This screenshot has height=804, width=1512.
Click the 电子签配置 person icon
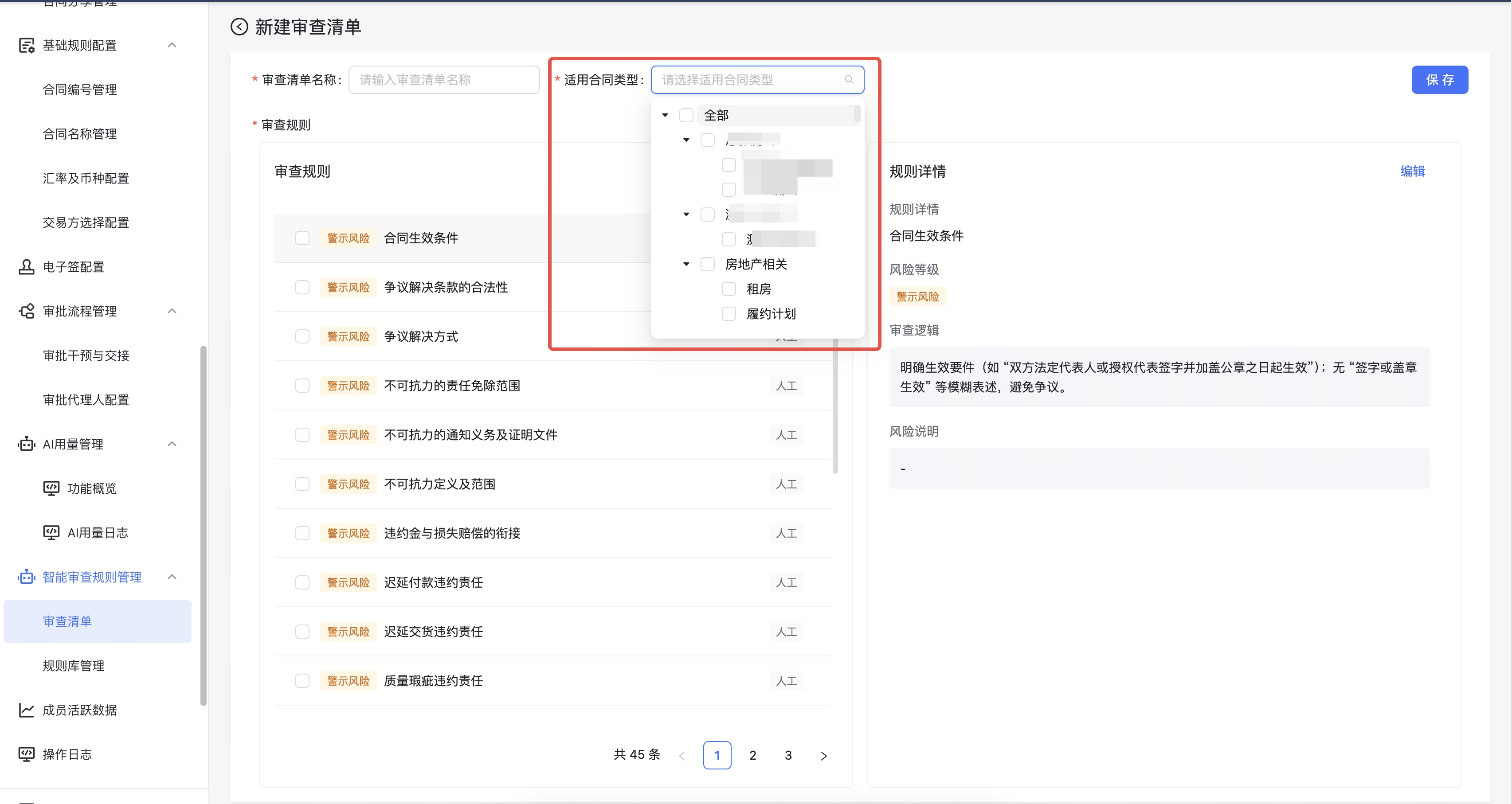click(x=27, y=267)
